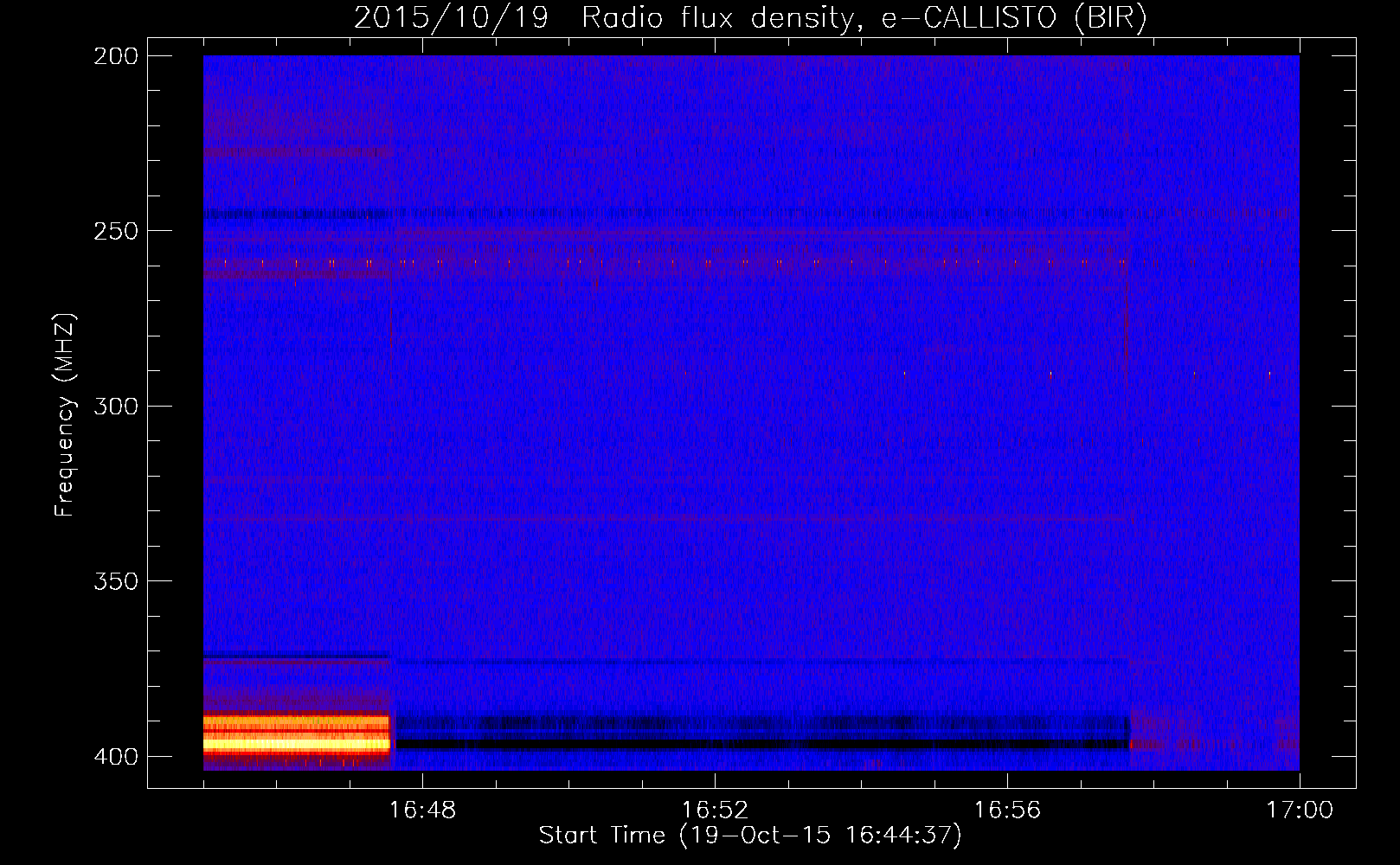Click the 16:48 time tick label
This screenshot has height=865, width=1400.
coord(422,811)
